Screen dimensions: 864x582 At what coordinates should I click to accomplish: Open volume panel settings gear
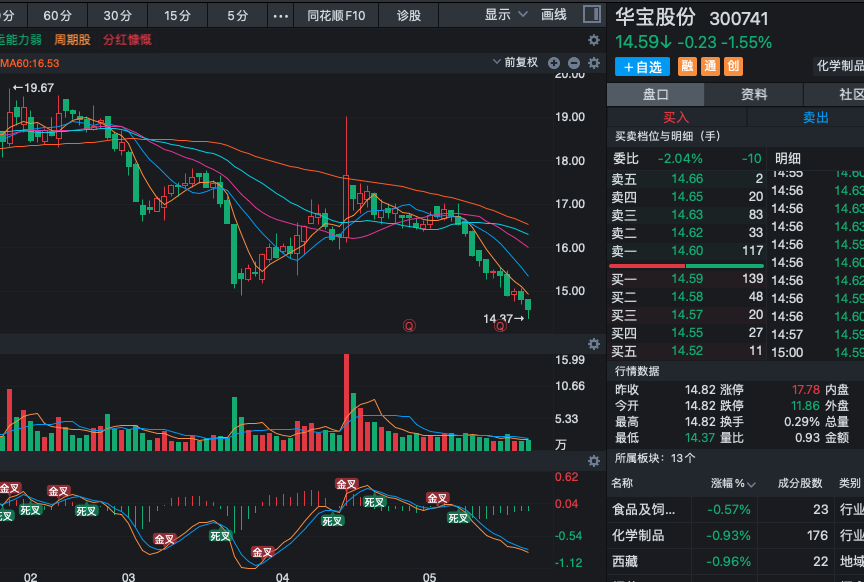[593, 344]
